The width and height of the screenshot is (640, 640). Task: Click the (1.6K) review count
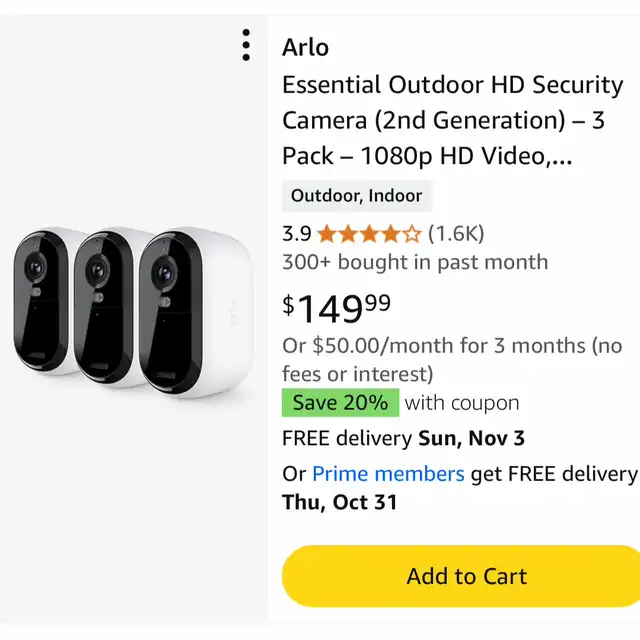[x=455, y=234]
